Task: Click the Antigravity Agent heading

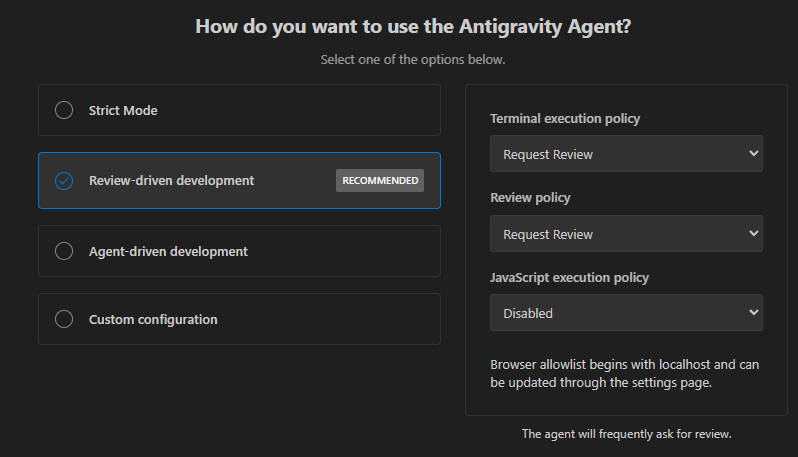Action: [413, 27]
